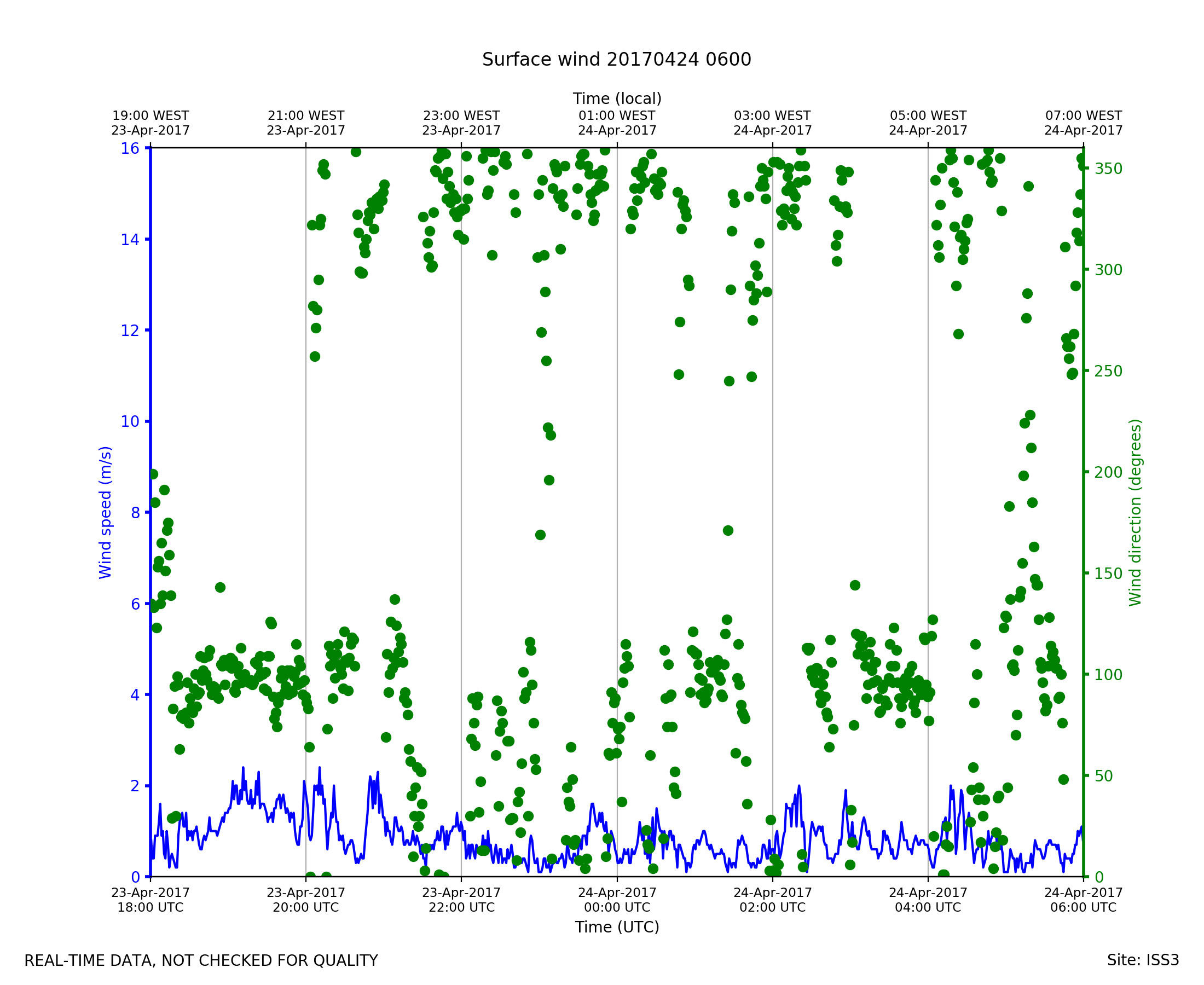Click the '05:00 WEST' top tick label
The width and height of the screenshot is (1204, 985).
coord(928,117)
